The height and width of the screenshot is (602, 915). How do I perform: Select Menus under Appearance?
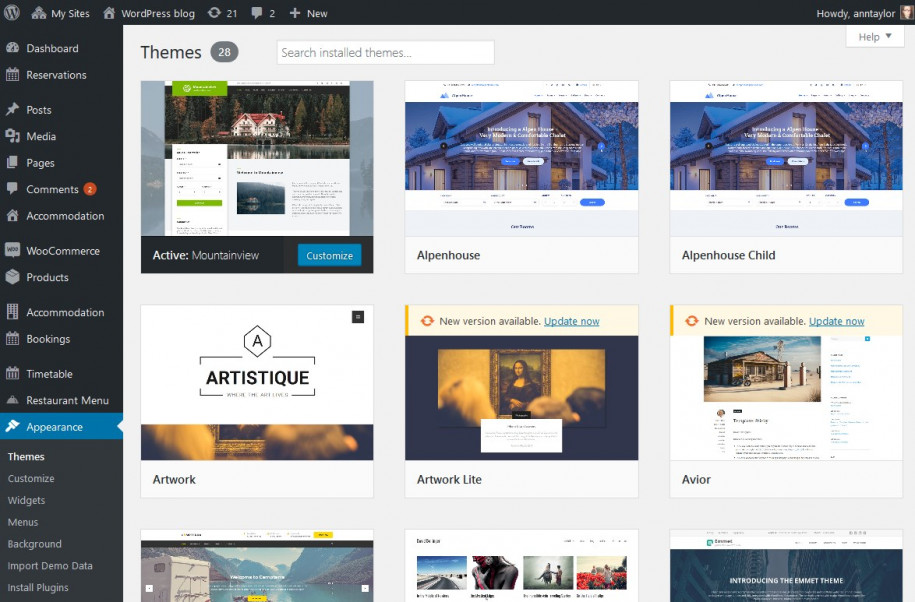(x=23, y=522)
